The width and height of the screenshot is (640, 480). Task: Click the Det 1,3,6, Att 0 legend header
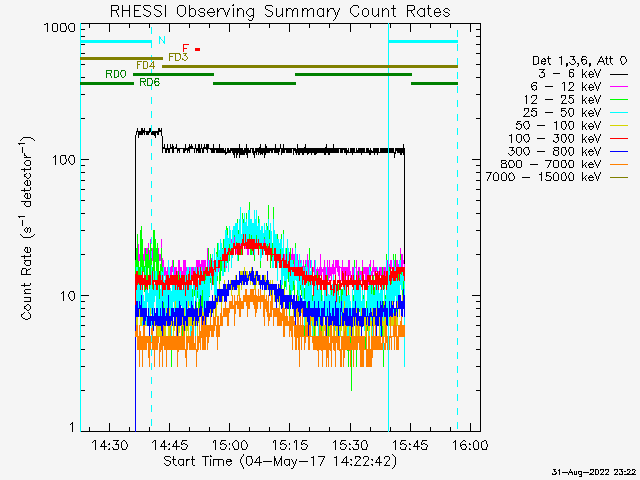pos(579,61)
